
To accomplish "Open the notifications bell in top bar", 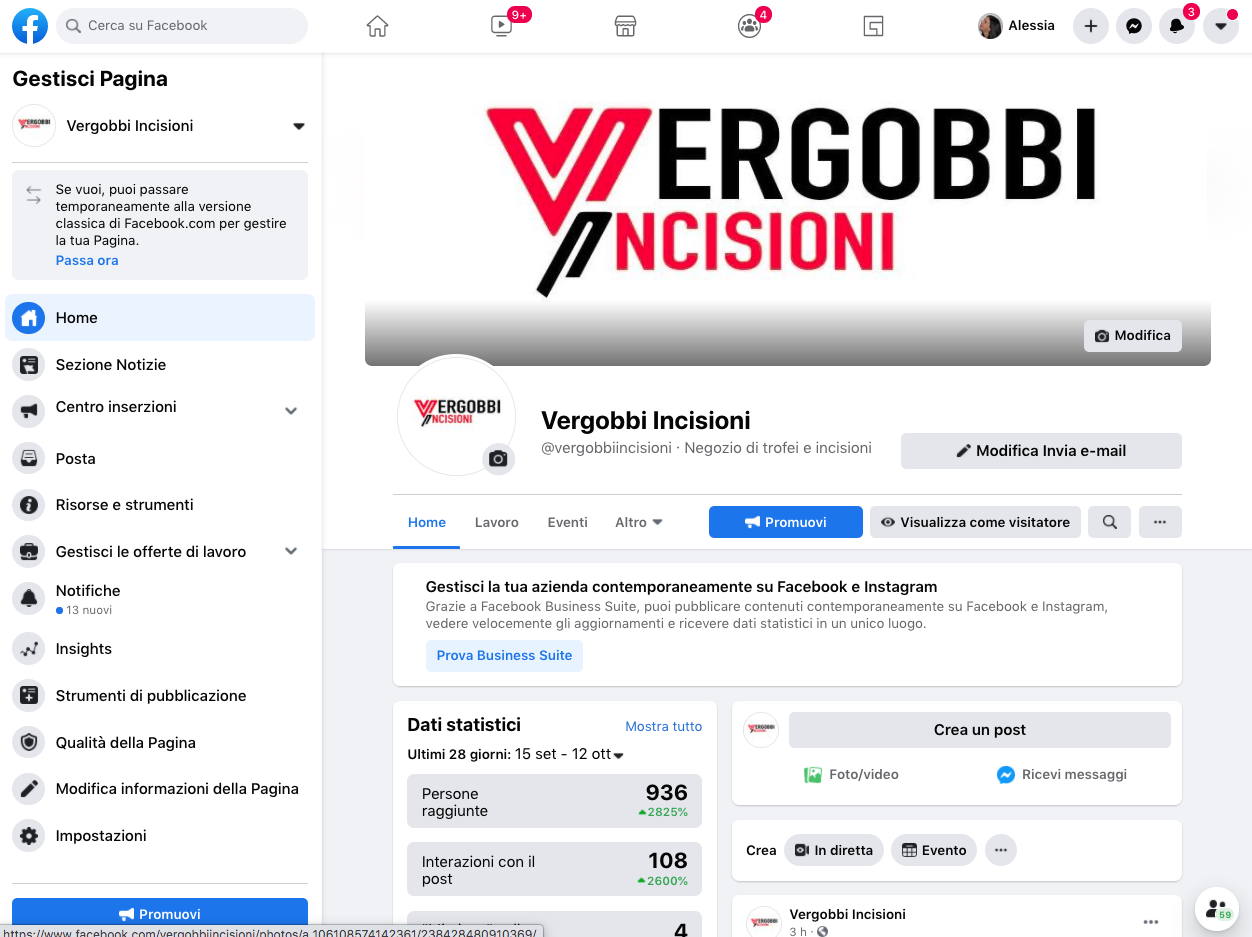I will (1177, 26).
